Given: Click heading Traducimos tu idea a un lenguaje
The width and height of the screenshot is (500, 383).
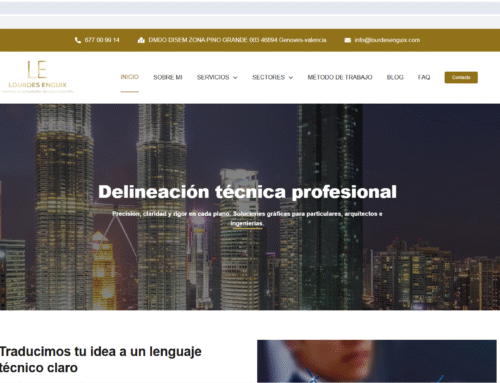Looking at the screenshot, I should click(100, 360).
